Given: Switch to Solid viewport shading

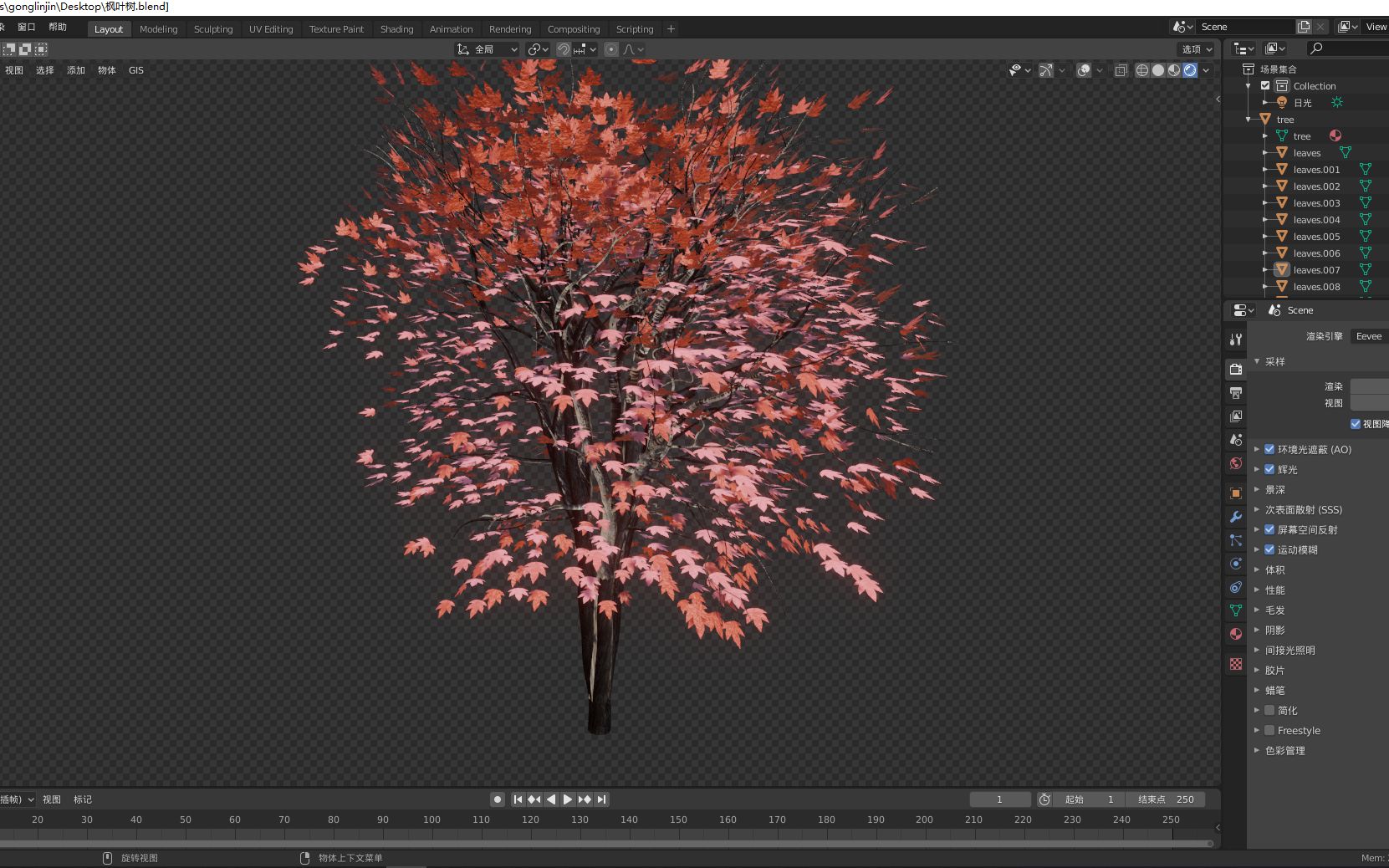Looking at the screenshot, I should [1158, 70].
